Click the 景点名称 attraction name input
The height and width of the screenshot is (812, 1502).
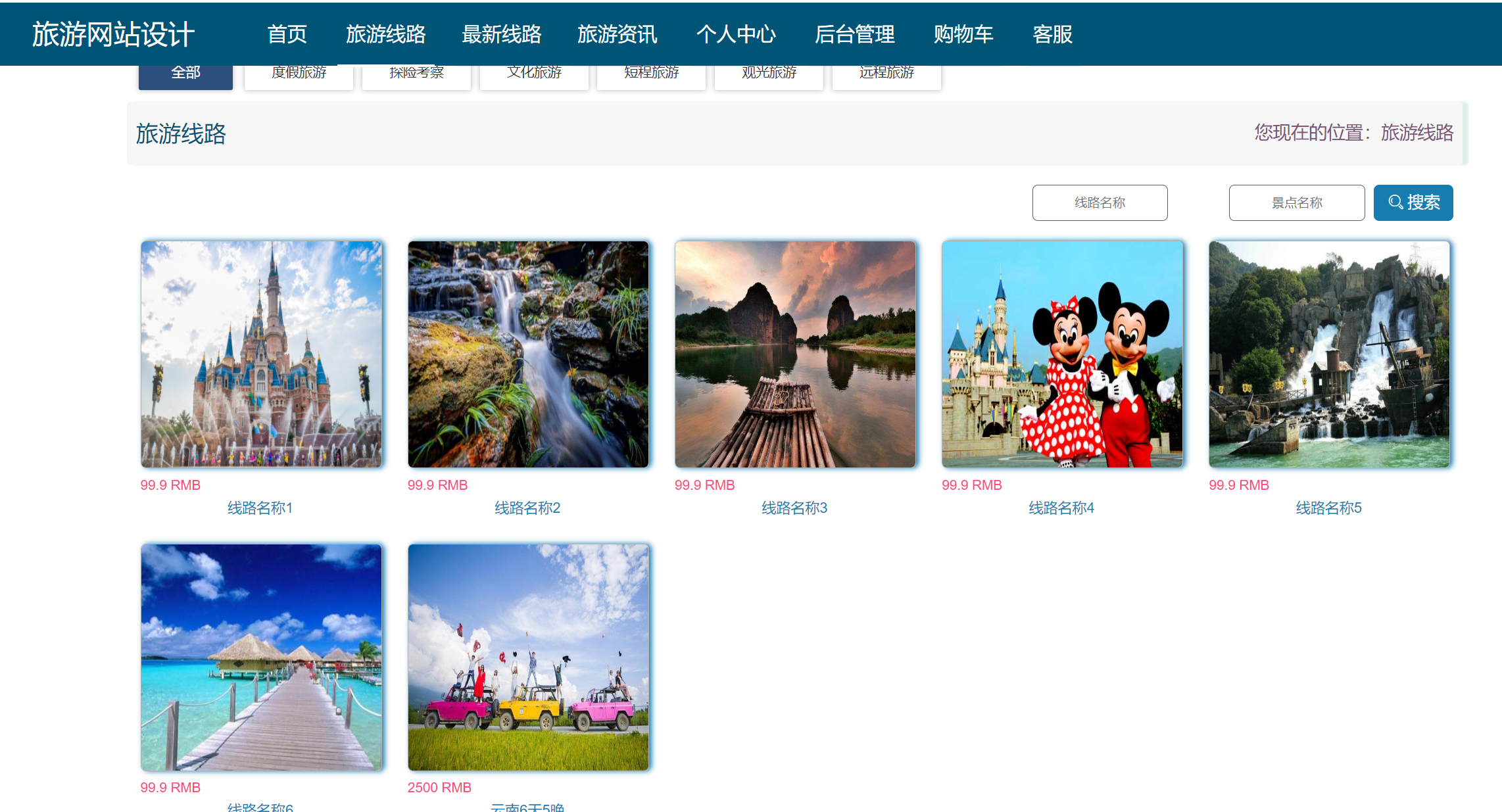[1296, 203]
